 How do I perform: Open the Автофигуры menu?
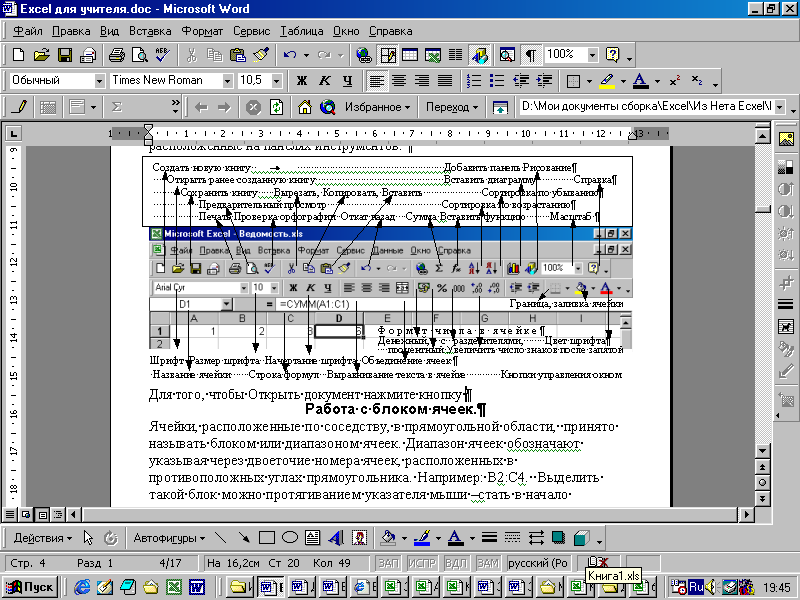coord(169,538)
